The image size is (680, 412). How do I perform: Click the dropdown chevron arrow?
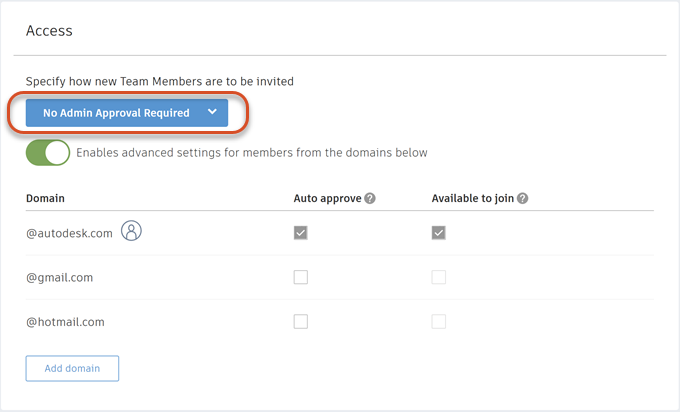212,113
